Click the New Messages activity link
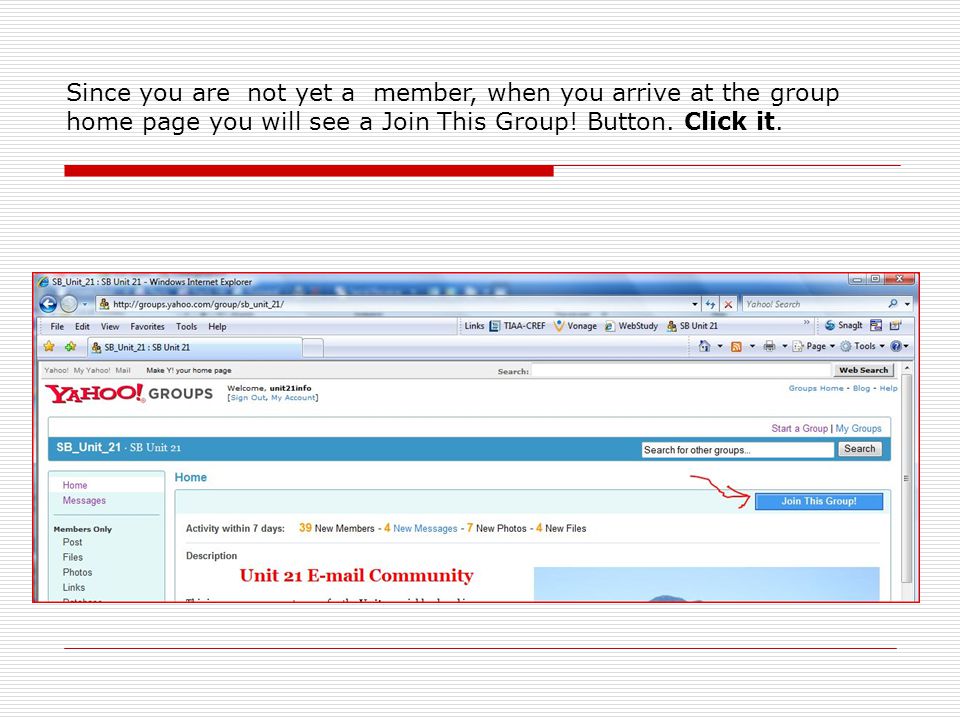This screenshot has width=960, height=720. [425, 528]
